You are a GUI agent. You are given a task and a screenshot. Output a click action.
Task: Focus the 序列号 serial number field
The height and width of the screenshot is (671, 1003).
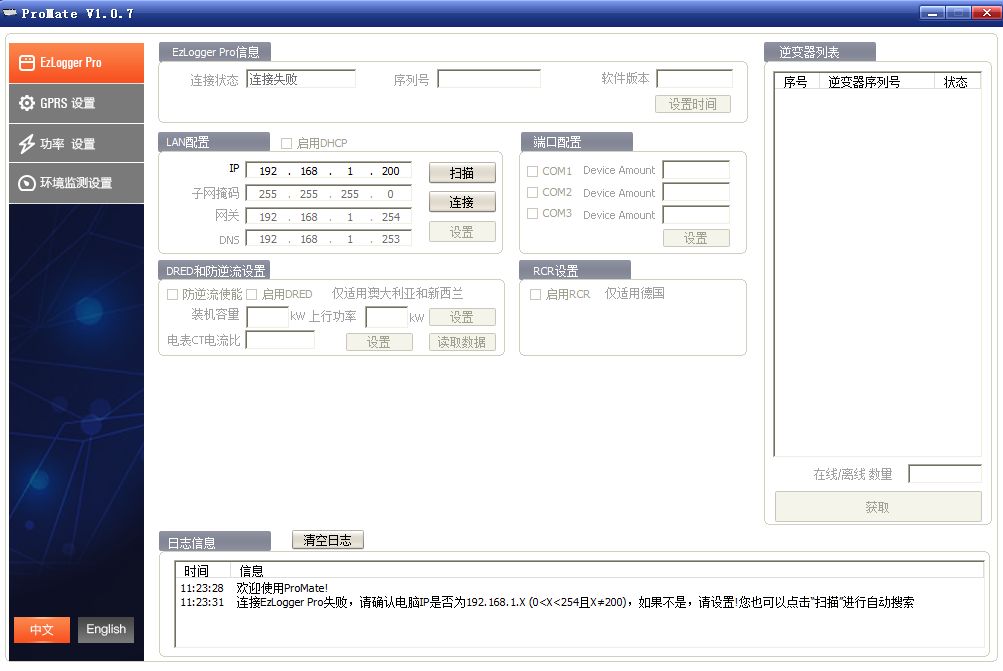click(488, 79)
